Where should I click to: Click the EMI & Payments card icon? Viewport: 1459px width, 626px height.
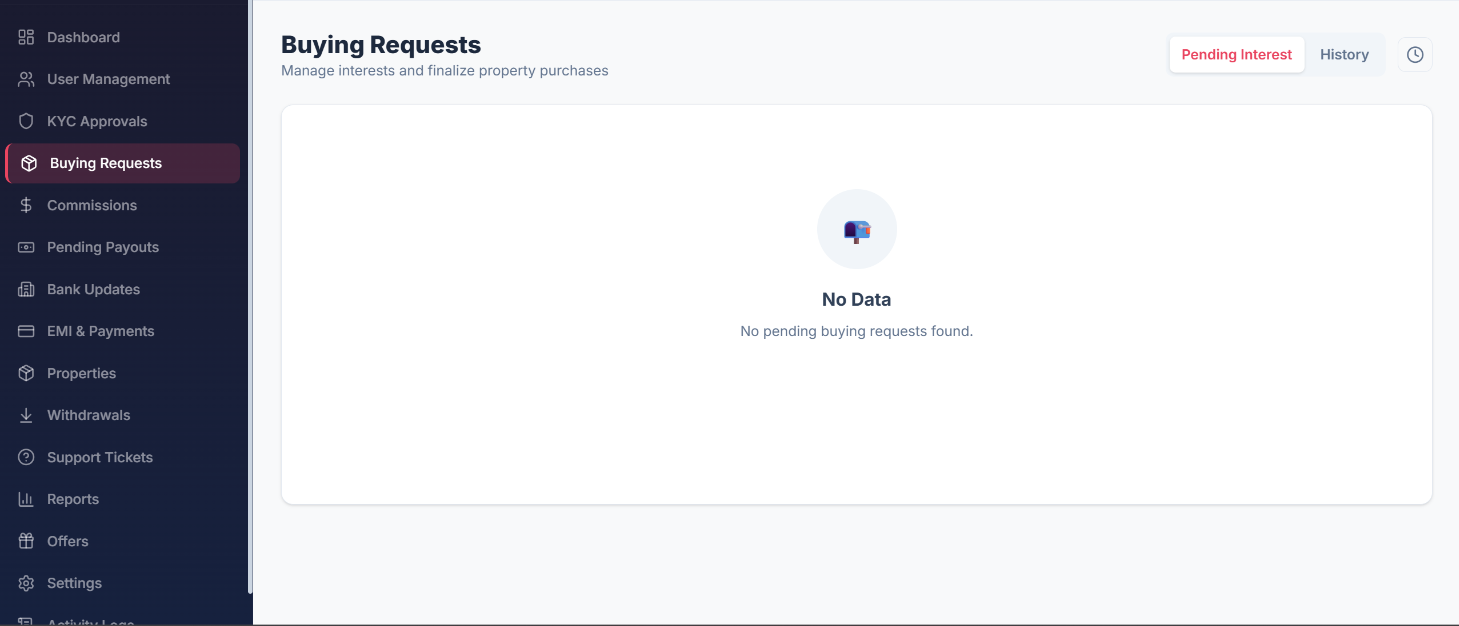[x=27, y=331]
